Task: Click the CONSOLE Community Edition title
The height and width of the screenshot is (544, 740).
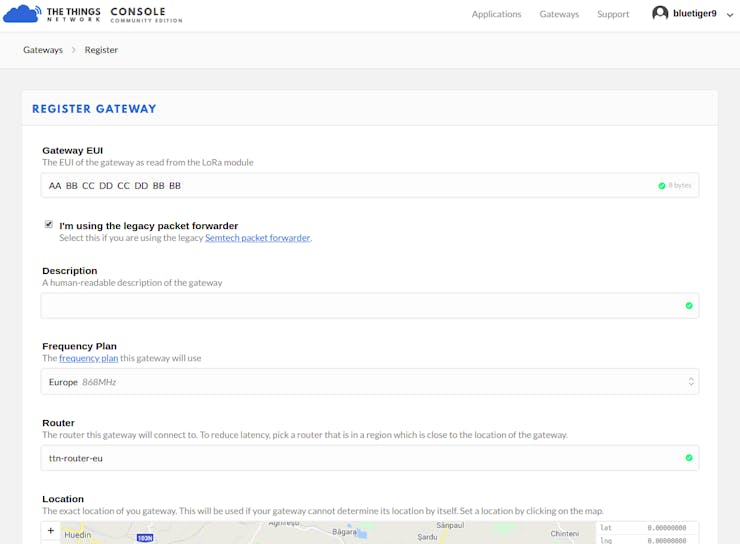Action: point(146,15)
